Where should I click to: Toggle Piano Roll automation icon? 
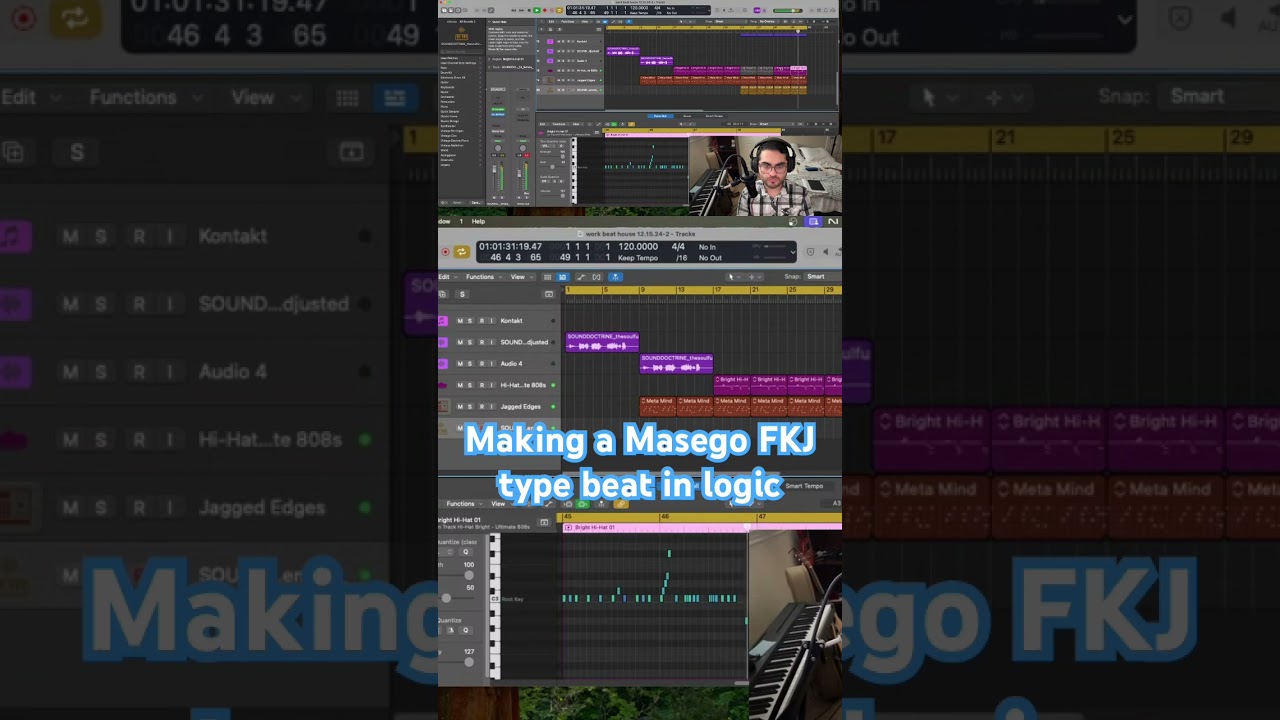(548, 504)
